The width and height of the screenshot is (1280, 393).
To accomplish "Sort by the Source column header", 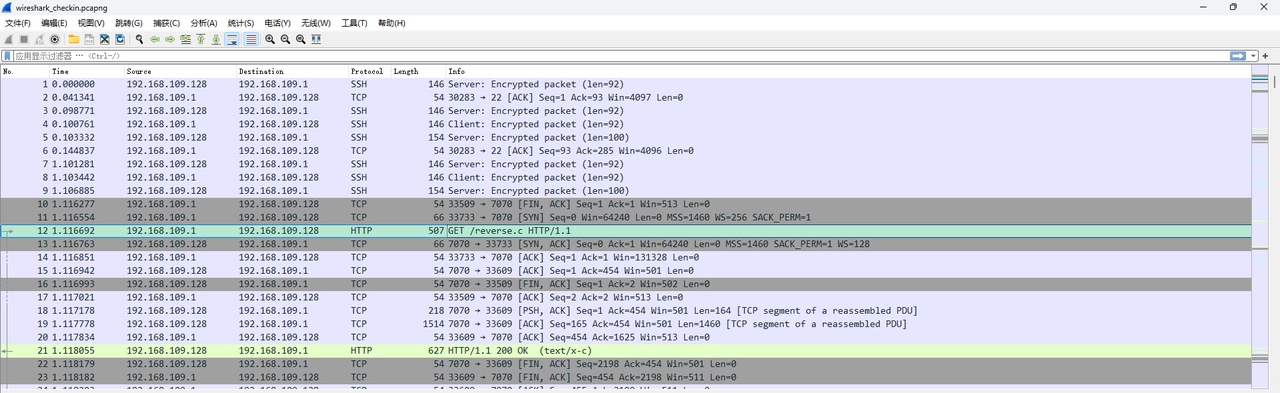I will [180, 72].
